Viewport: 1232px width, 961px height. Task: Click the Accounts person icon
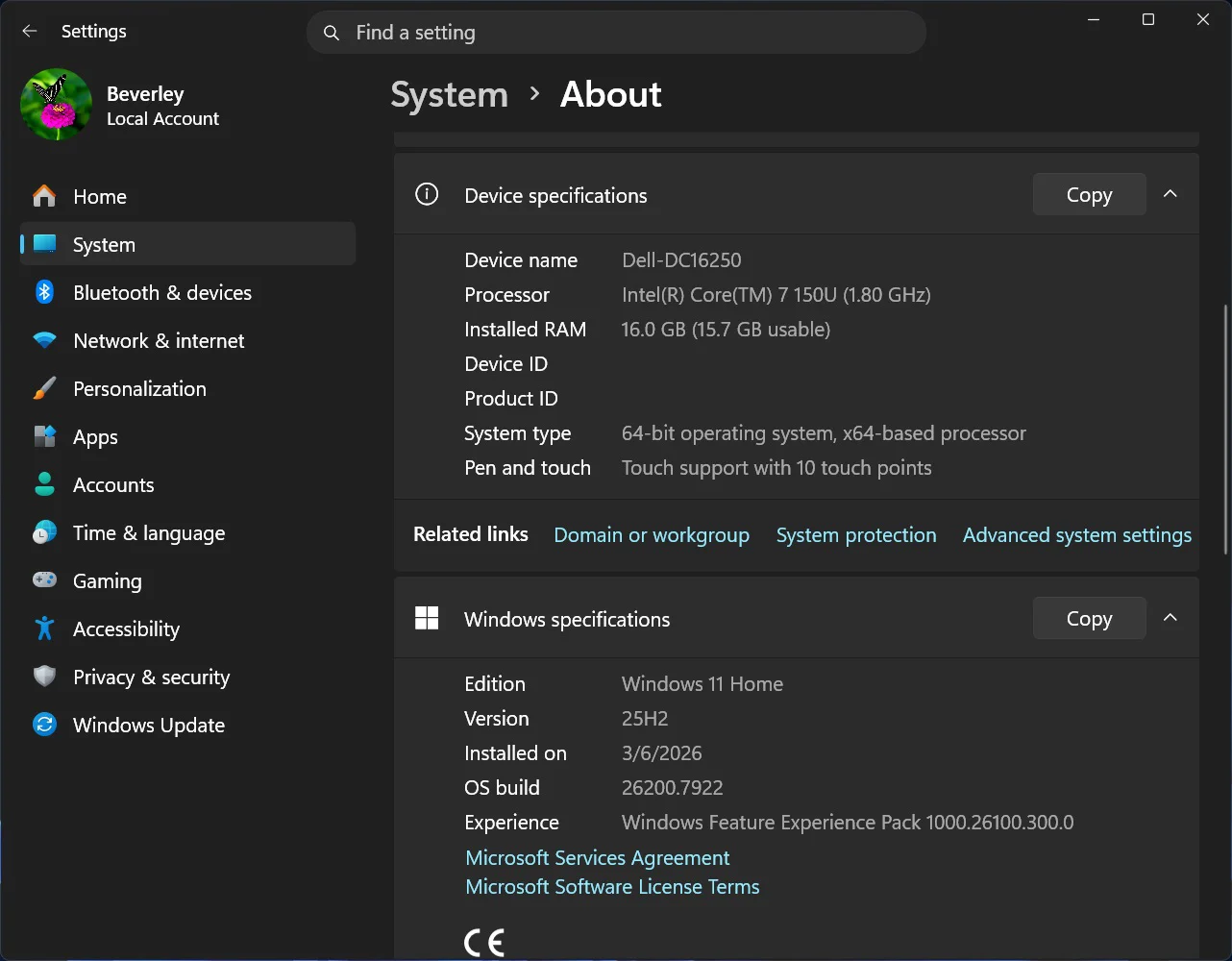[x=44, y=484]
